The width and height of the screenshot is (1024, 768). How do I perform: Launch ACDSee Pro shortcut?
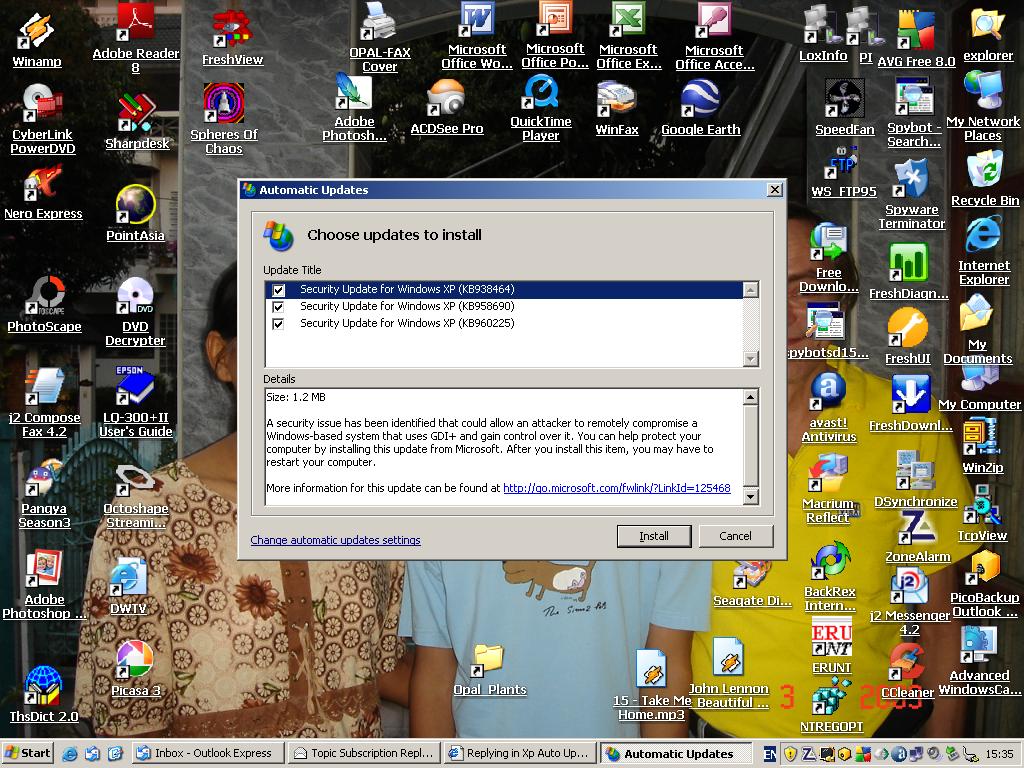(x=447, y=108)
